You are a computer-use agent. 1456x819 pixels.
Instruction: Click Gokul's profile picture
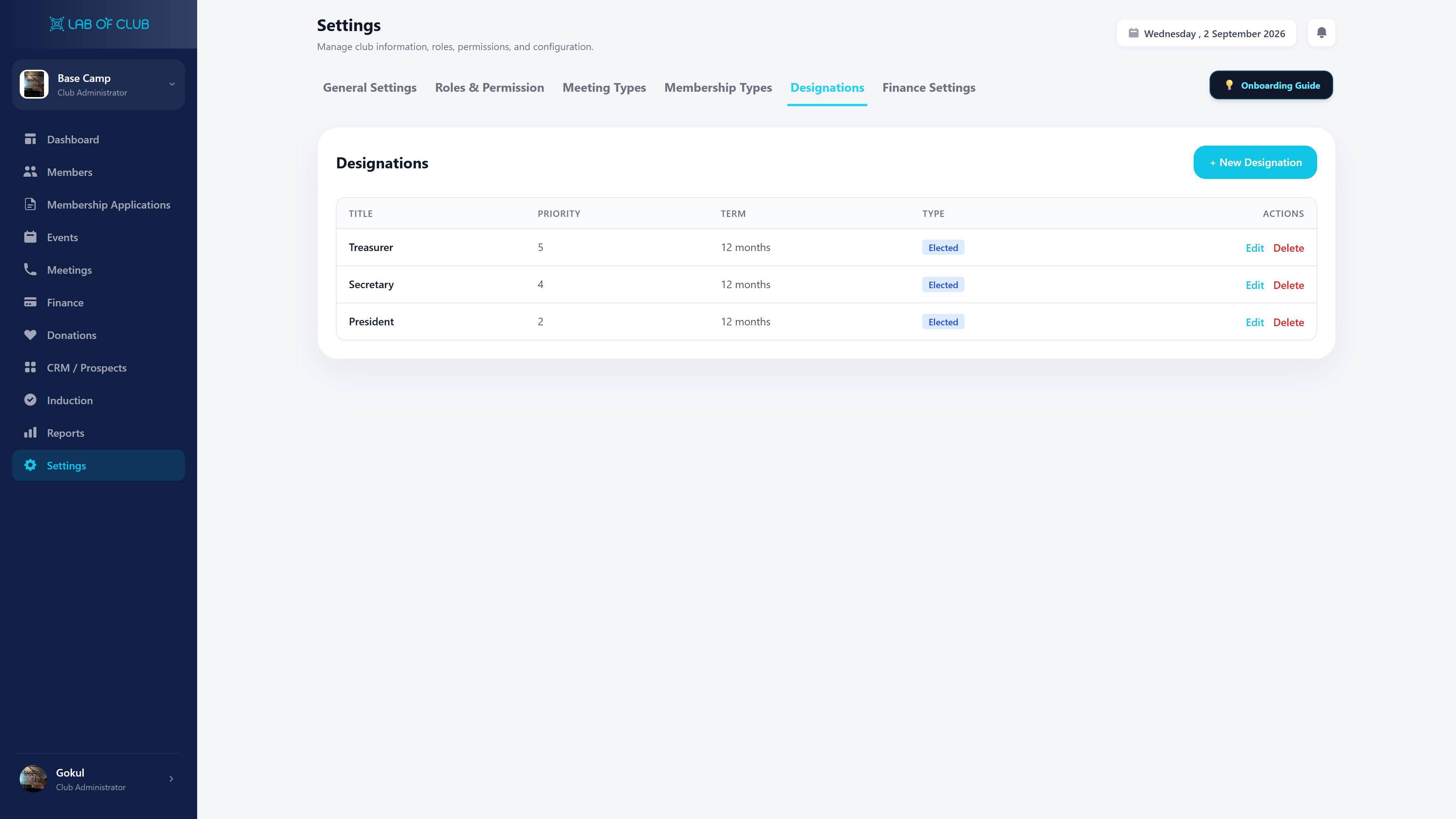click(x=33, y=779)
